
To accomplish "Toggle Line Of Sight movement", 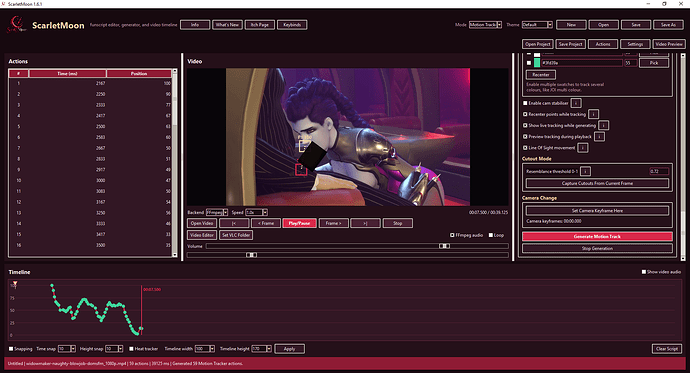I will (x=525, y=148).
